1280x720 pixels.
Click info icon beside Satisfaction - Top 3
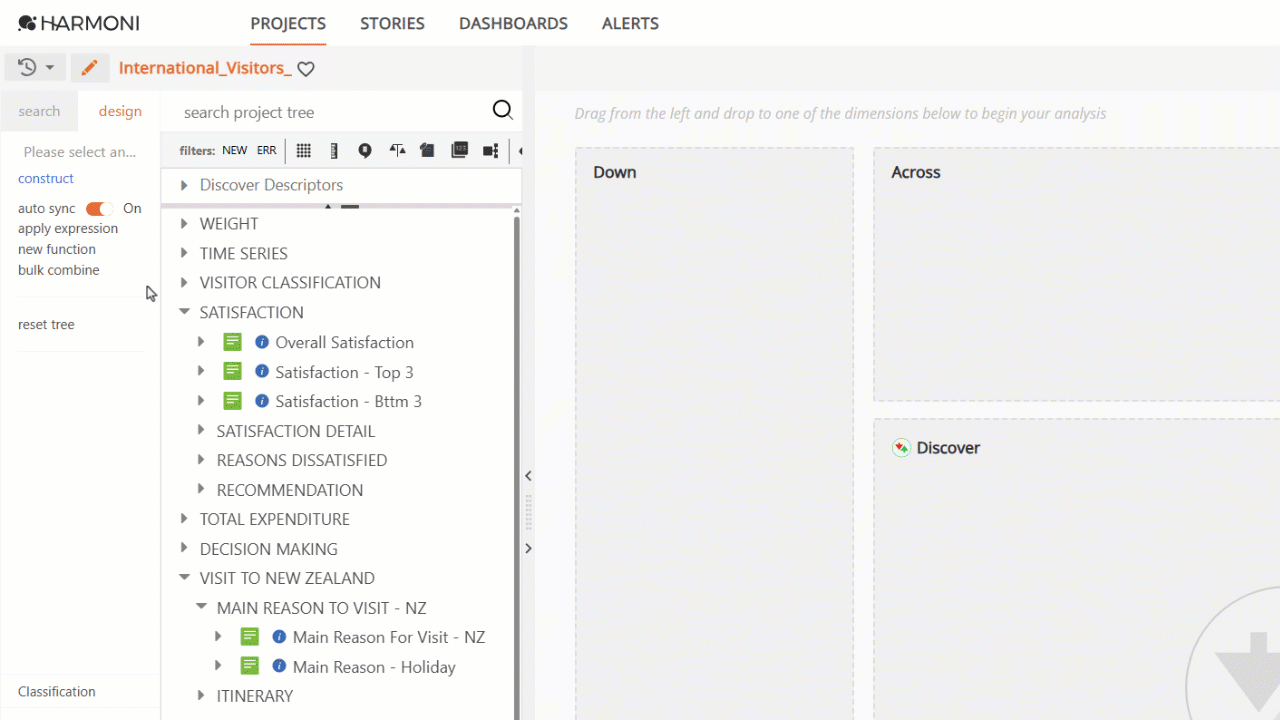tap(262, 371)
